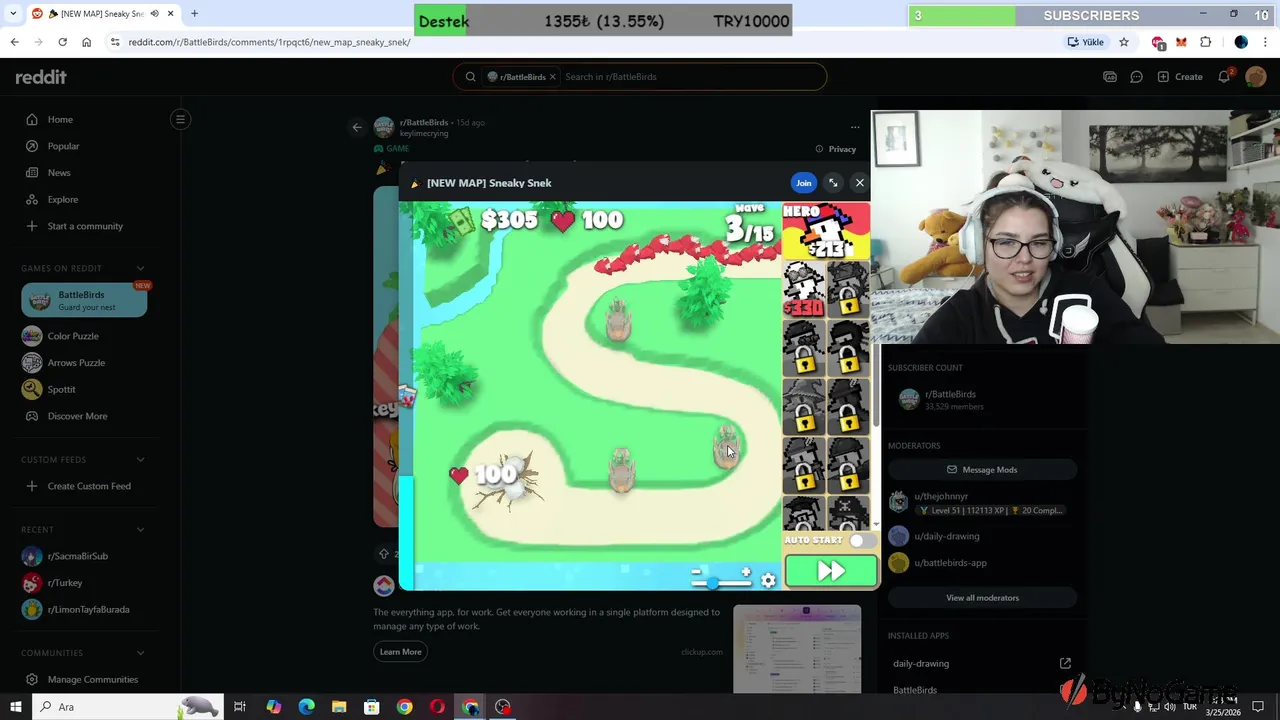Open u/battlebirds-app moderator profile
Image resolution: width=1280 pixels, height=720 pixels.
click(950, 563)
